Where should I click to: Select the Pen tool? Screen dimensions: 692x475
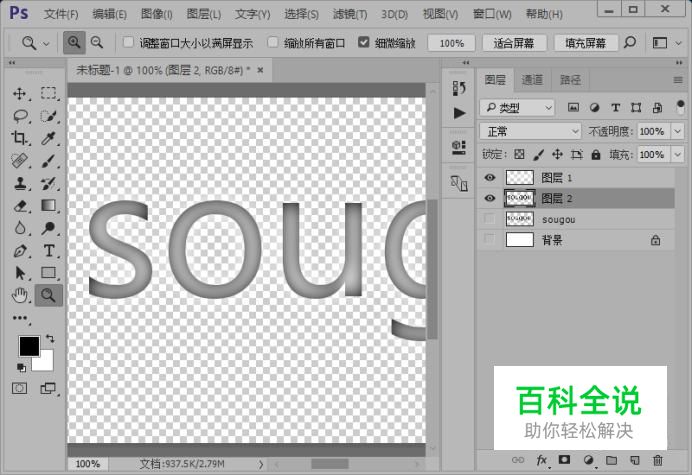point(19,251)
